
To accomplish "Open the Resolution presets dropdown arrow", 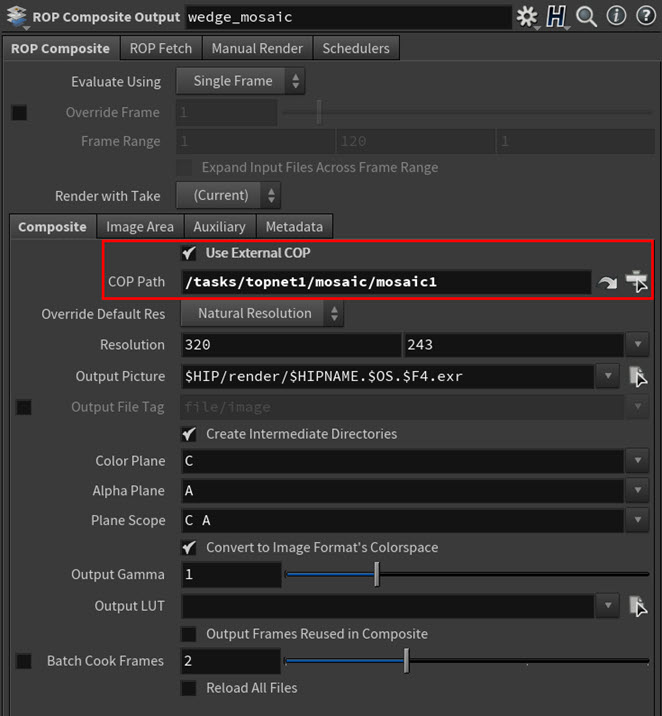I will [637, 344].
